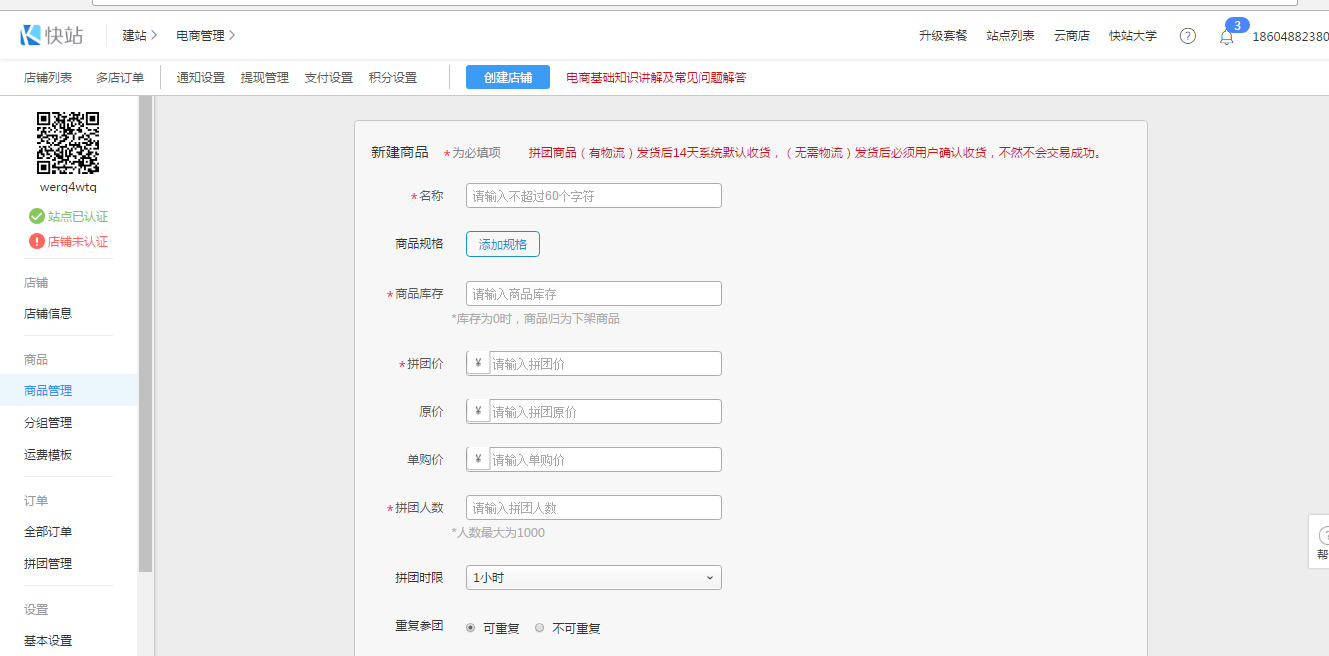
Task: Open 商品管理 in the sidebar
Action: [x=48, y=391]
